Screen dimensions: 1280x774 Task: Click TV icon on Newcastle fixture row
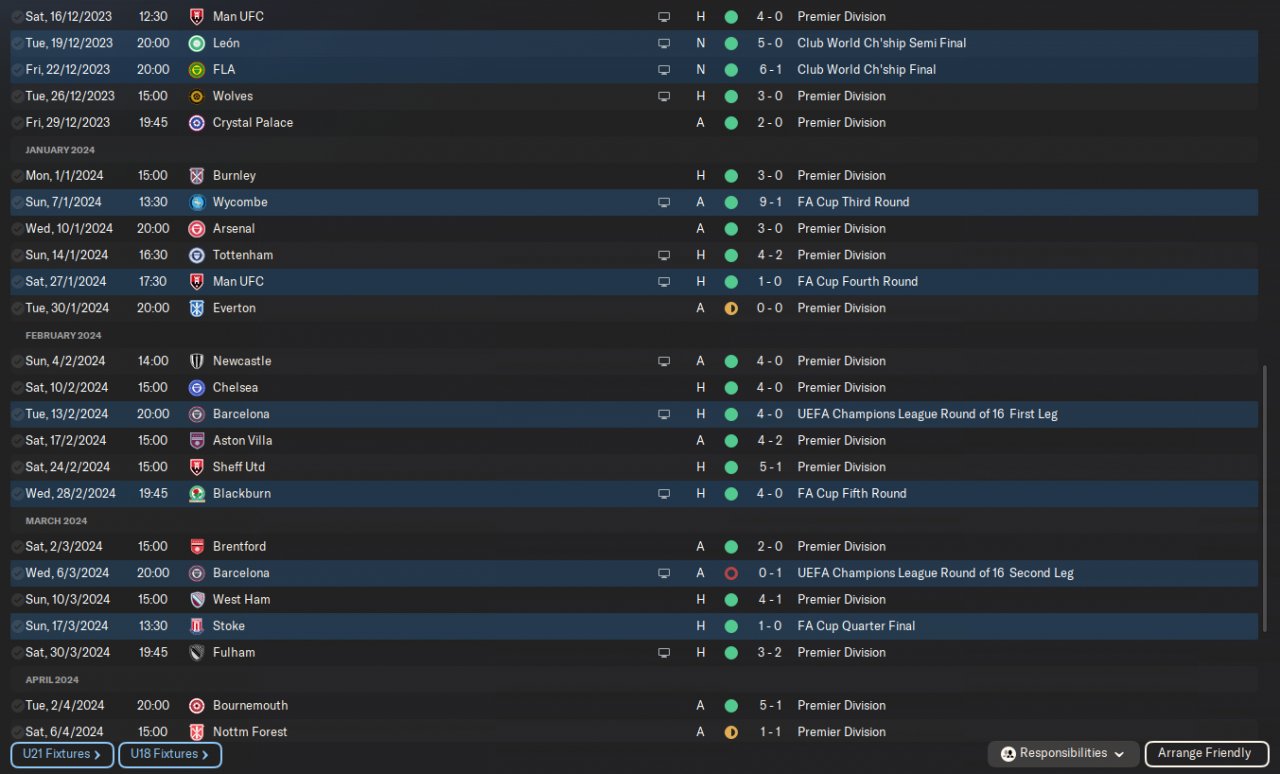click(664, 361)
